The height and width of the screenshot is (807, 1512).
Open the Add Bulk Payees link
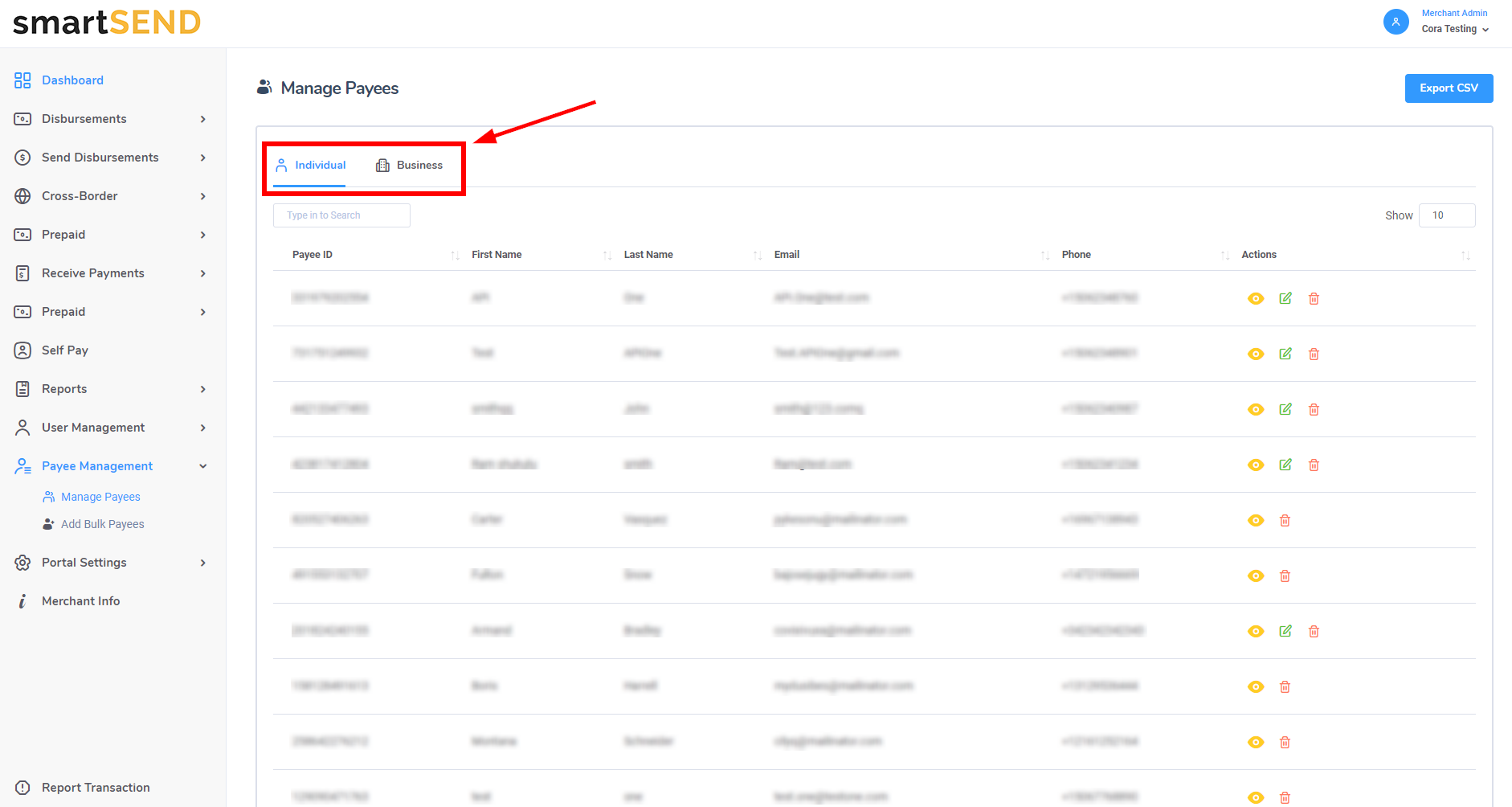pyautogui.click(x=102, y=524)
